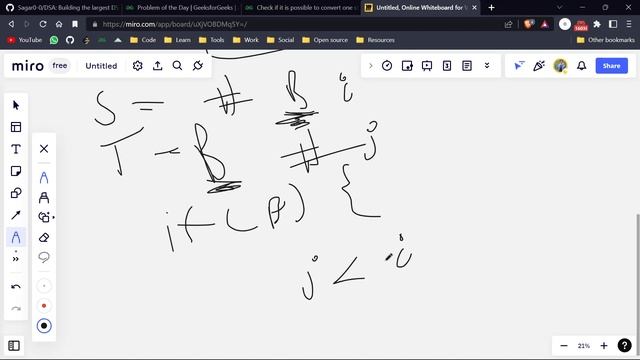Screen dimensions: 640x360
Task: Select the Sticky note tool
Action: tap(16, 171)
